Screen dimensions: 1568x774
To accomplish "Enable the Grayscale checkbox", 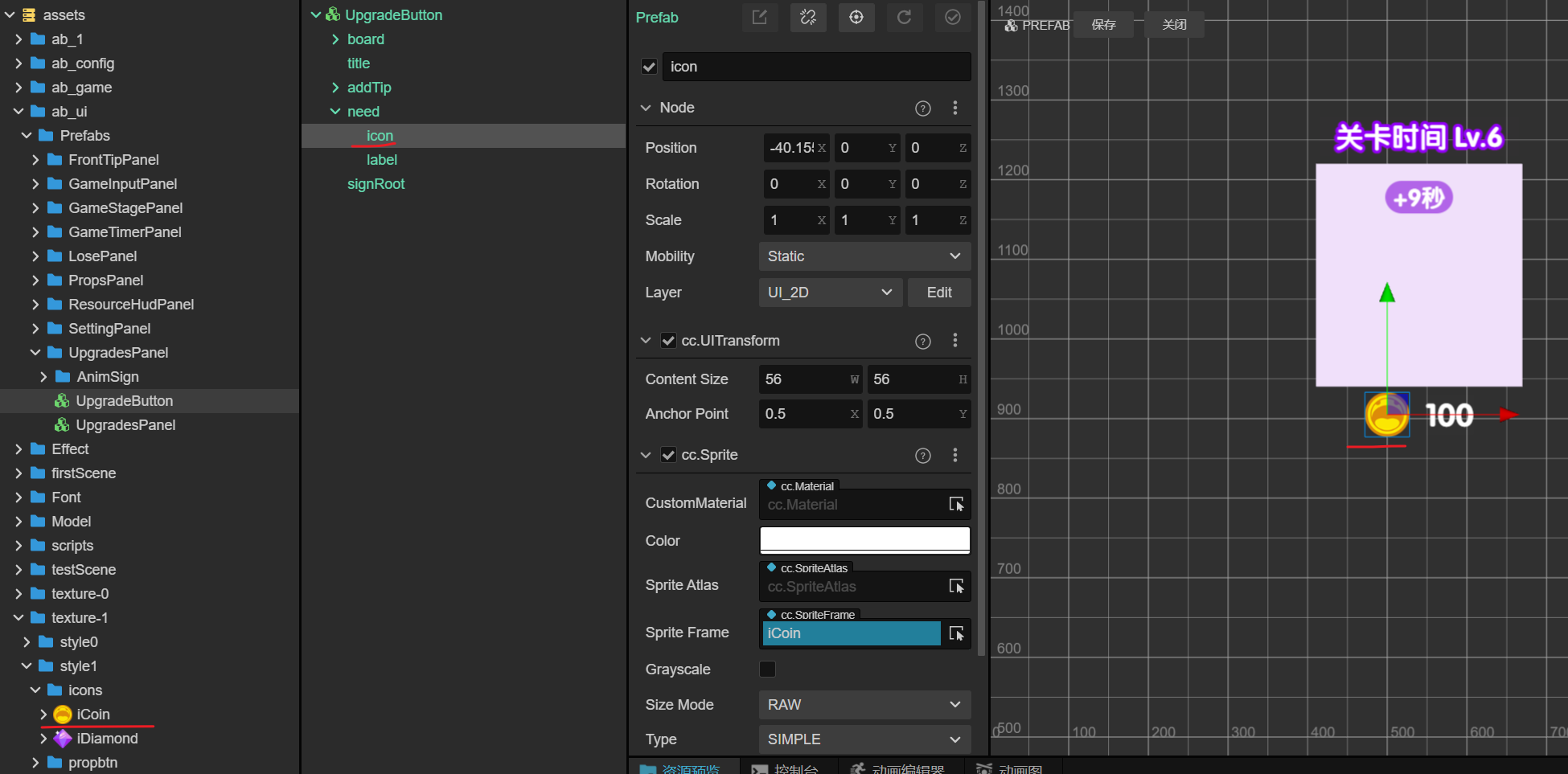I will click(x=768, y=670).
